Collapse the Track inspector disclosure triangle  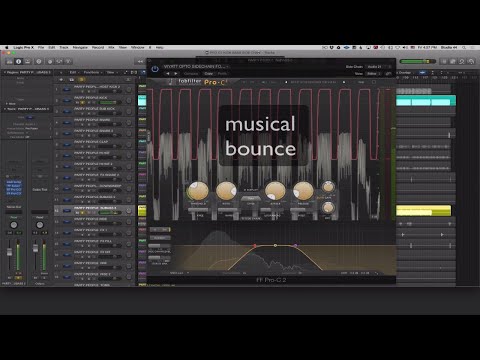pos(5,109)
